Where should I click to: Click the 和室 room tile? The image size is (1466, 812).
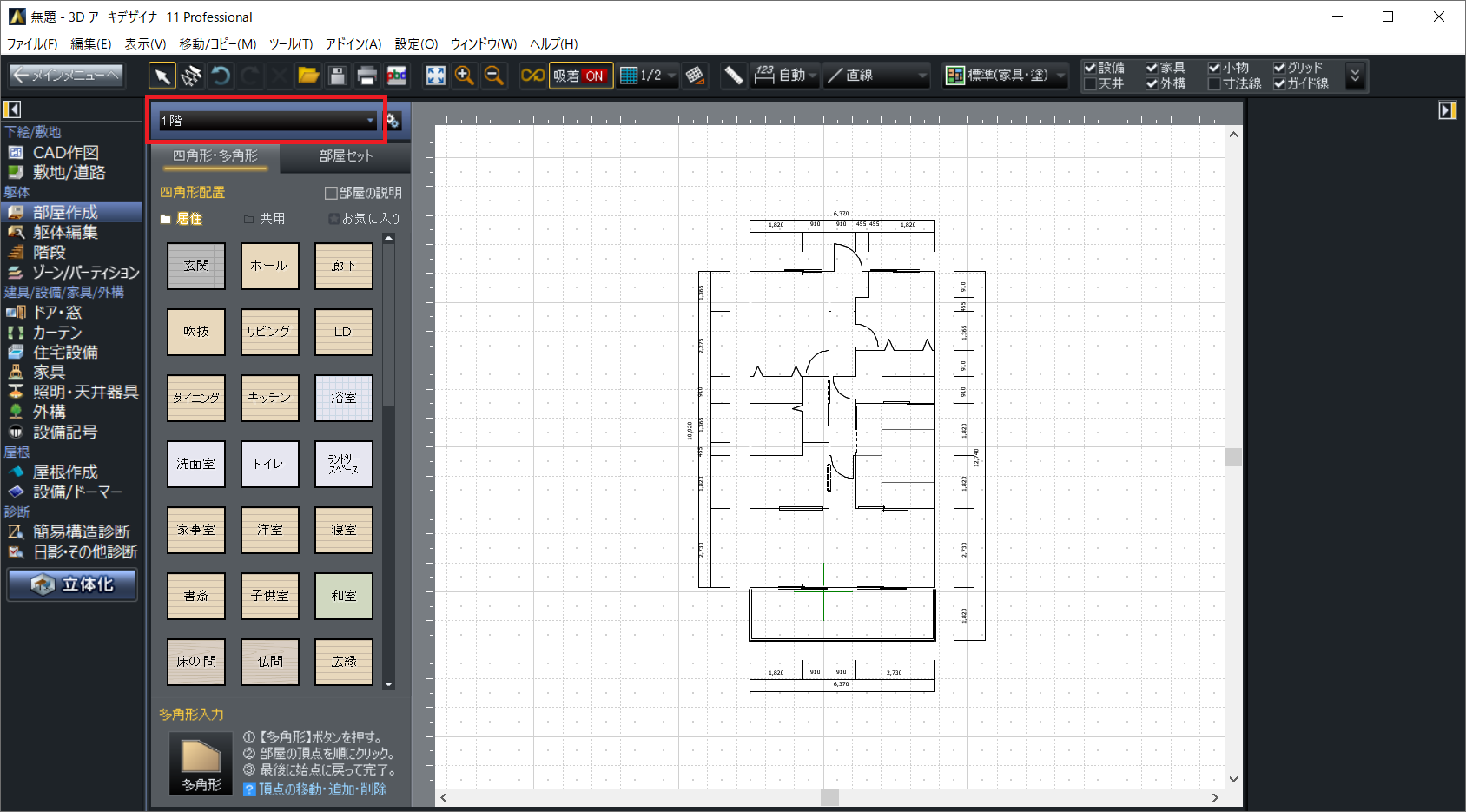point(343,596)
